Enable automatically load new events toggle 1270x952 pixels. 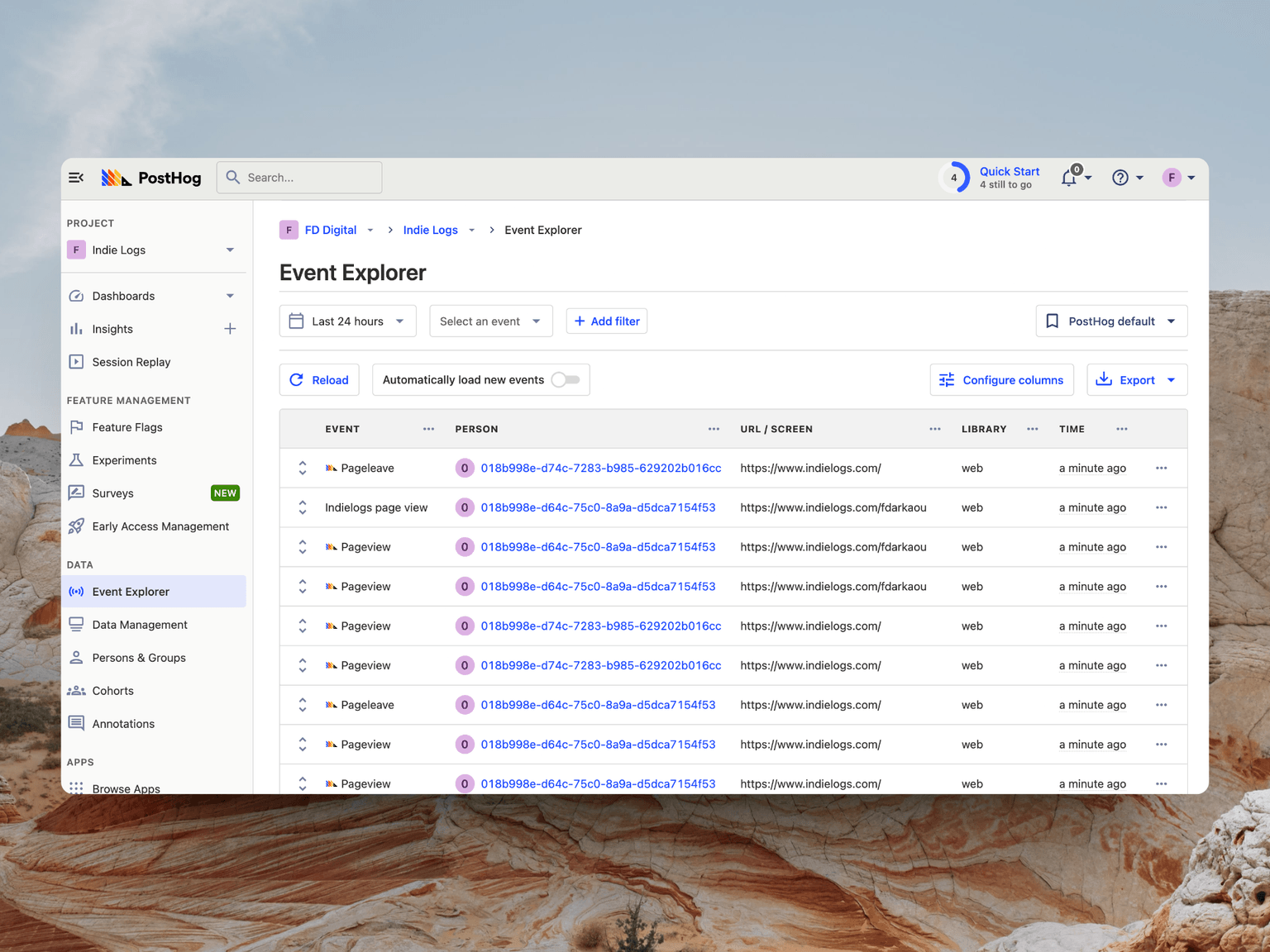tap(566, 380)
